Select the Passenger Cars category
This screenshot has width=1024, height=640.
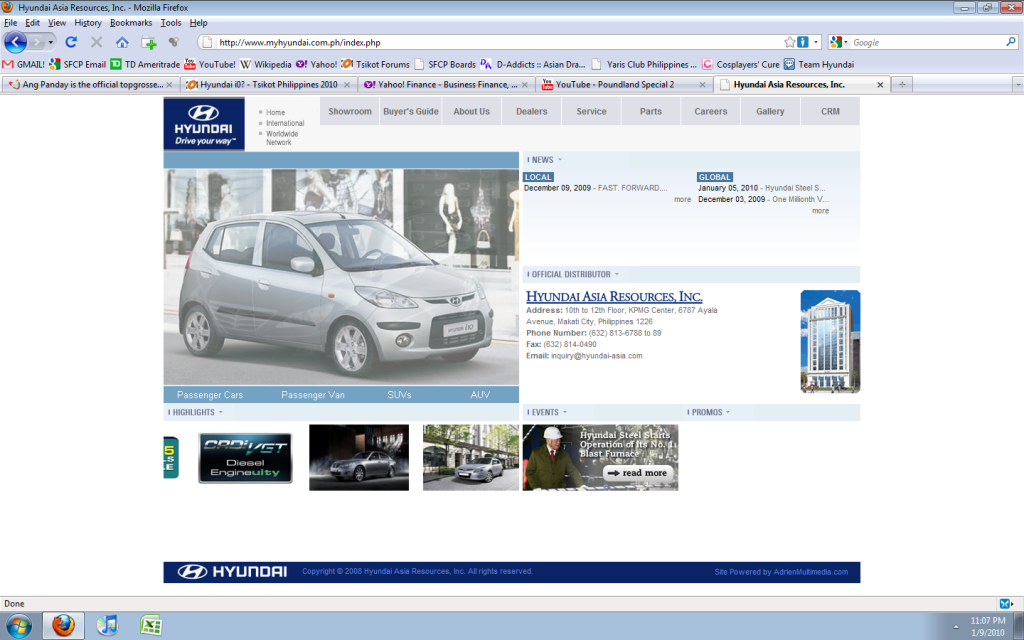(x=210, y=395)
